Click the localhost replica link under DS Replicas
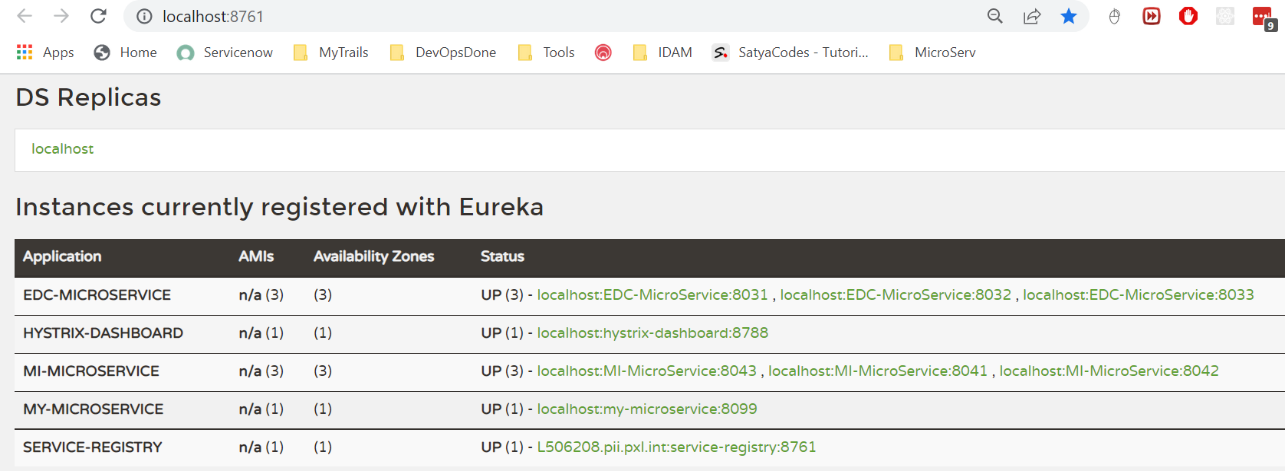This screenshot has height=471, width=1285. tap(63, 149)
